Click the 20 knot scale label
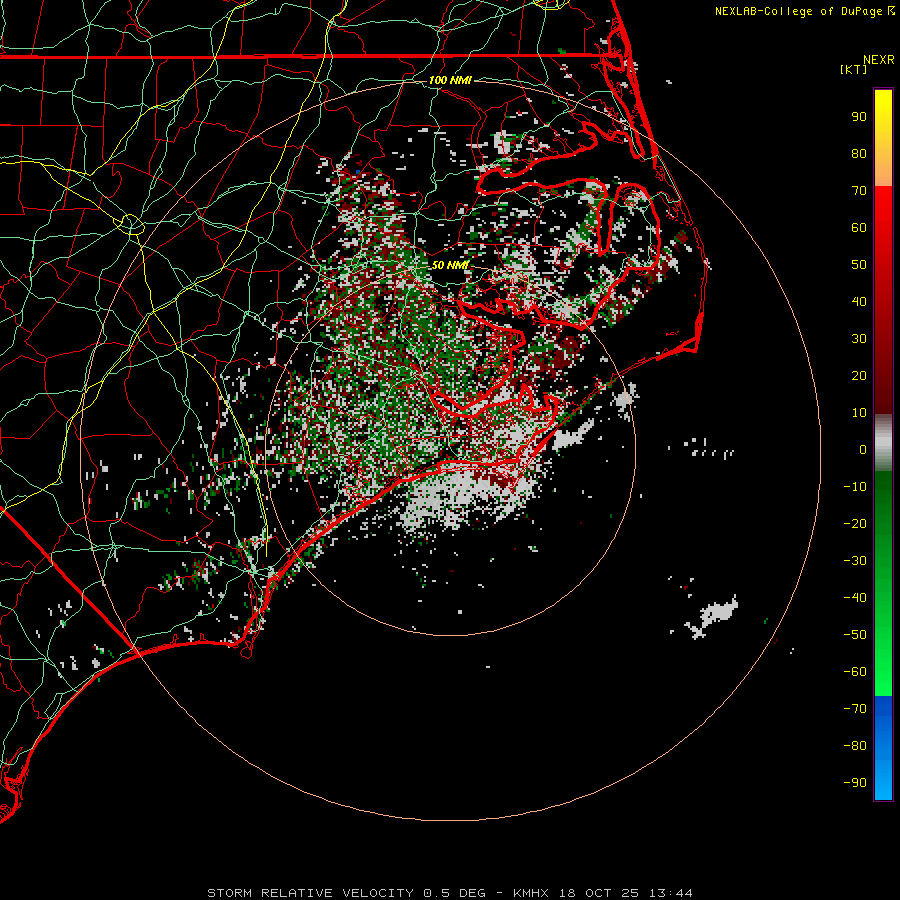 (x=859, y=376)
